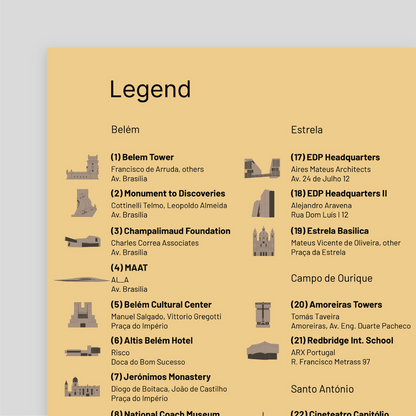Click the (19) Estrela Basilica title
Image resolution: width=416 pixels, height=416 pixels.
(x=330, y=231)
